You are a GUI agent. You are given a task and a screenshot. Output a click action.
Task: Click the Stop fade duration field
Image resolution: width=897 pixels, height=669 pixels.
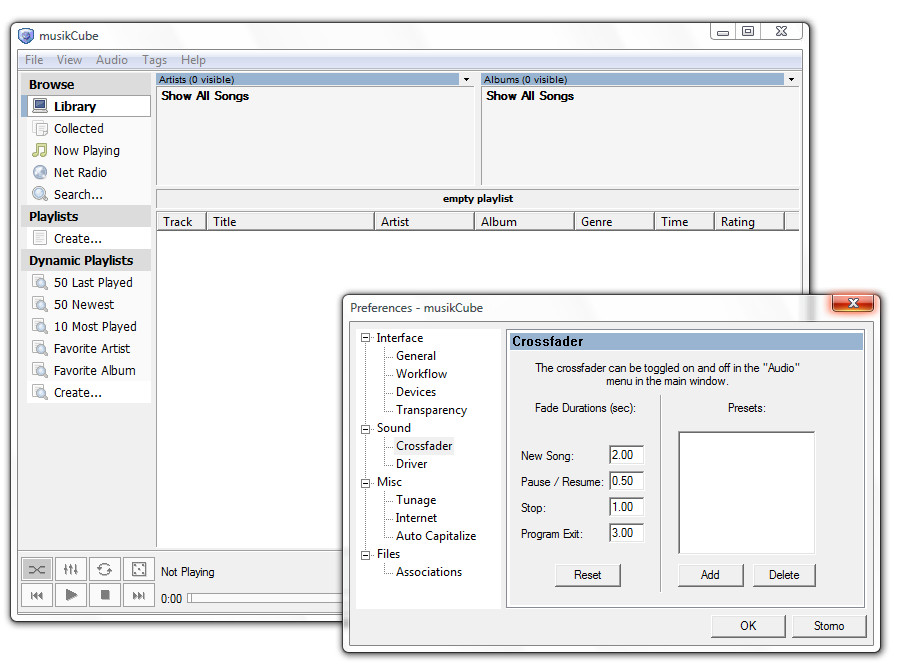pos(626,507)
